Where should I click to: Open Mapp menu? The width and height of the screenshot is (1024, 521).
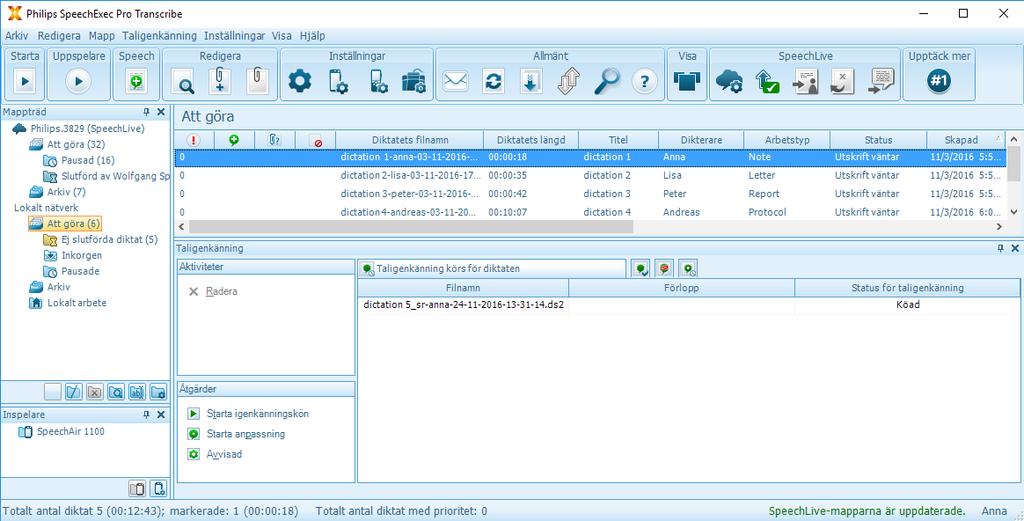[102, 36]
